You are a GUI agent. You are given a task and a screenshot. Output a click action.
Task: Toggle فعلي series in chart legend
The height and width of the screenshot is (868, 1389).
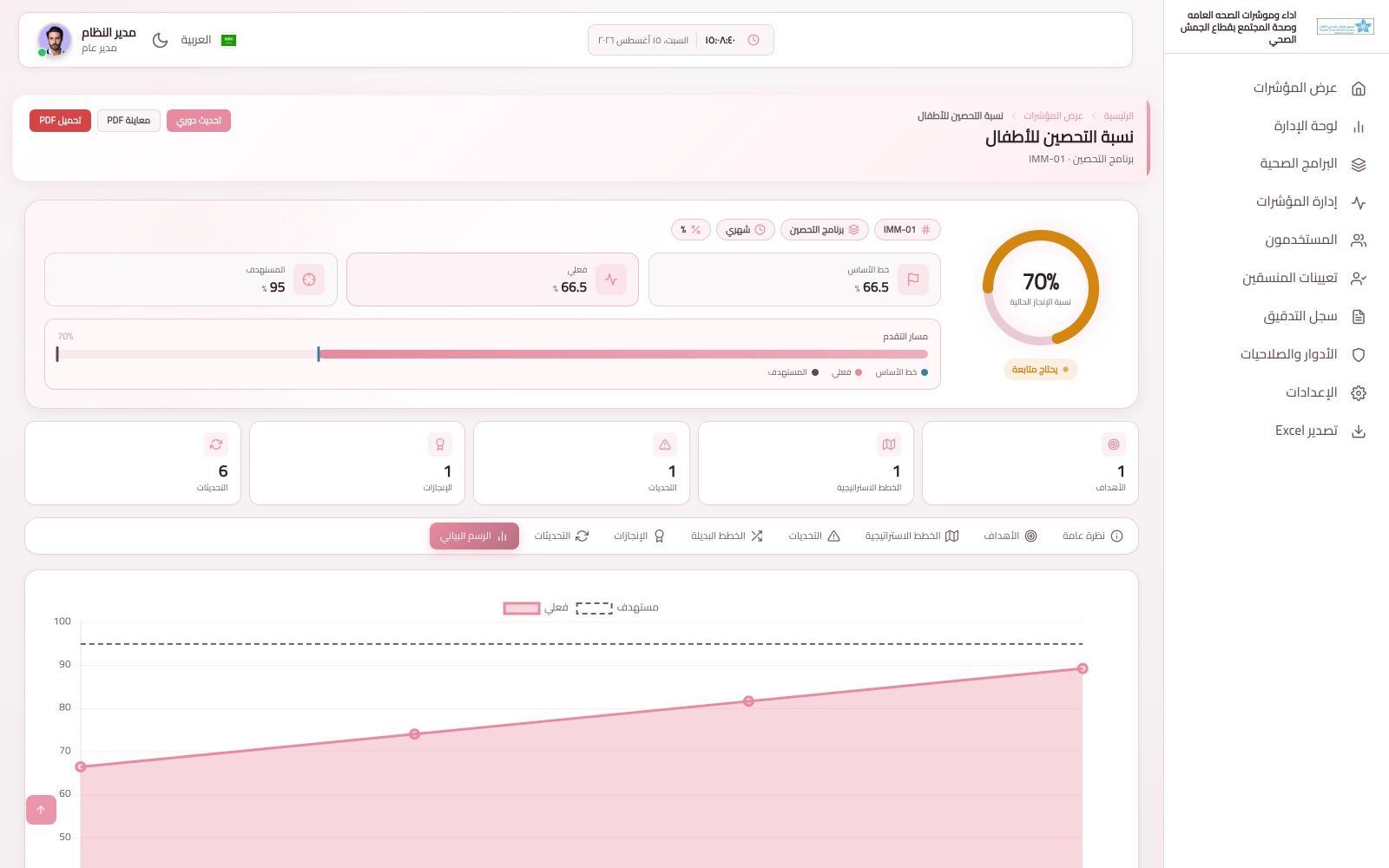point(537,608)
